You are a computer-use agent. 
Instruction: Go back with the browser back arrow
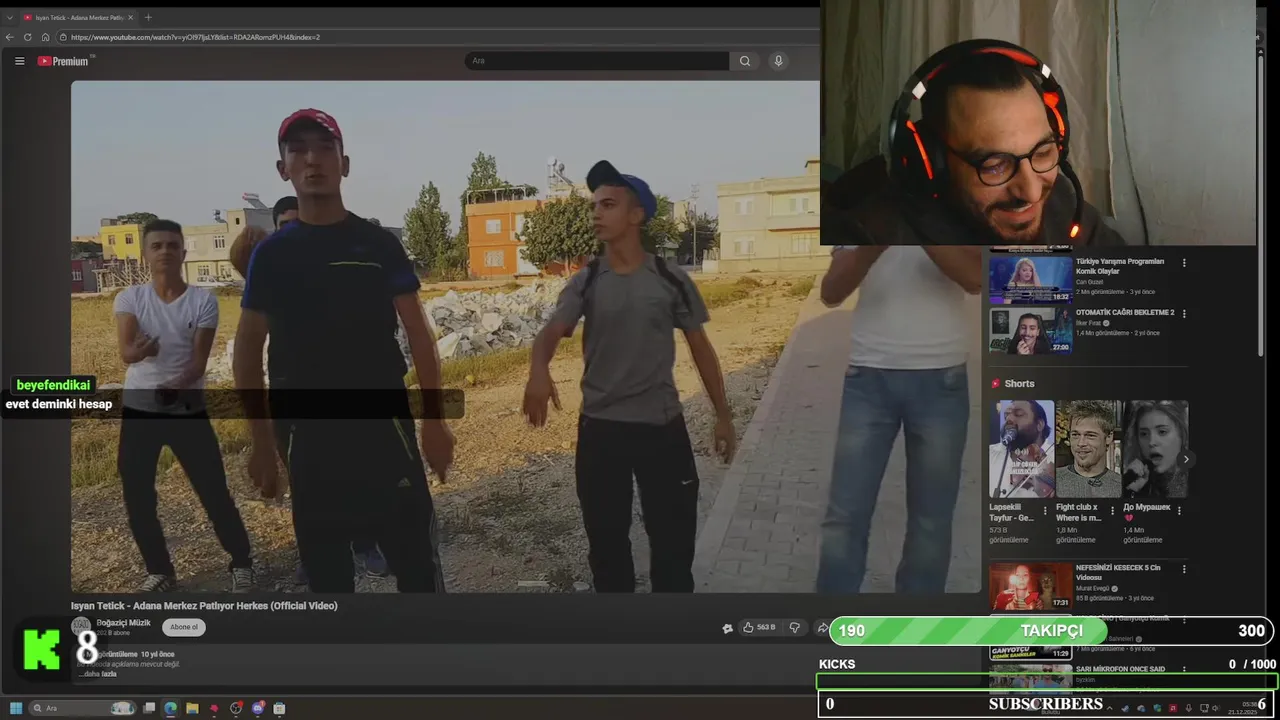click(10, 37)
